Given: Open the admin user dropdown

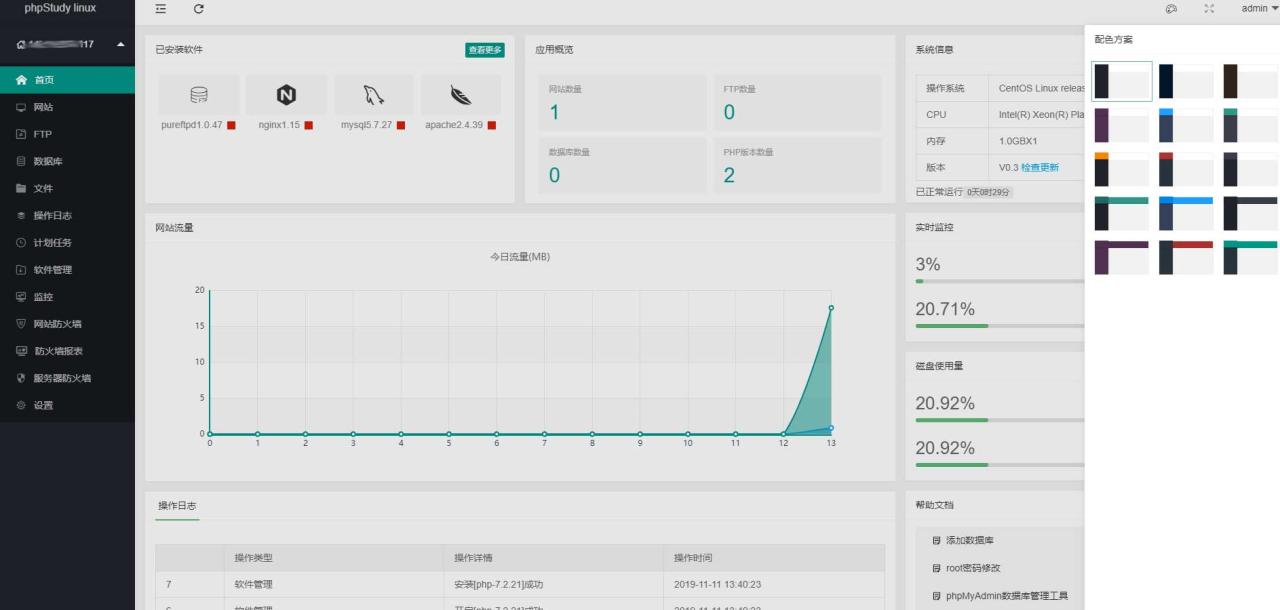Looking at the screenshot, I should [x=1259, y=9].
